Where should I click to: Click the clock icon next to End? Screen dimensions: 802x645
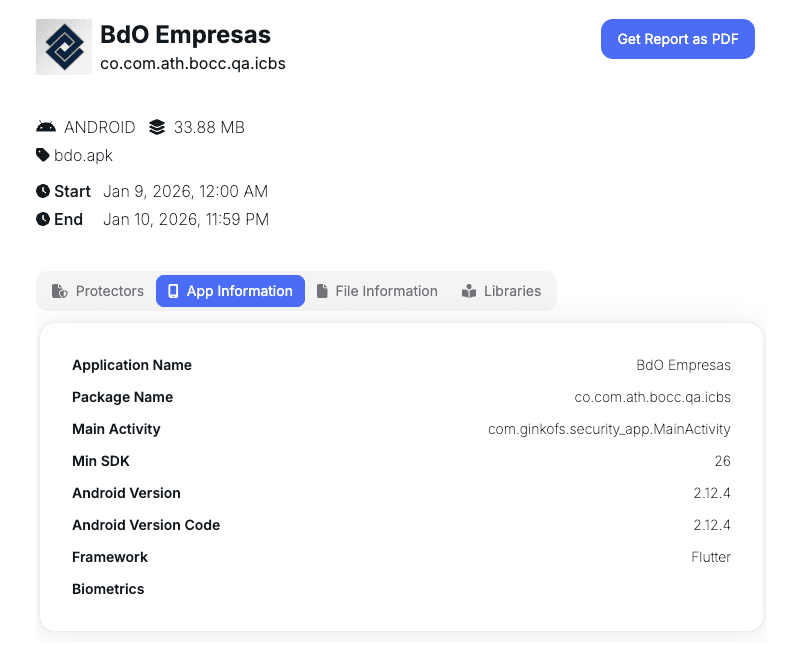click(x=43, y=219)
